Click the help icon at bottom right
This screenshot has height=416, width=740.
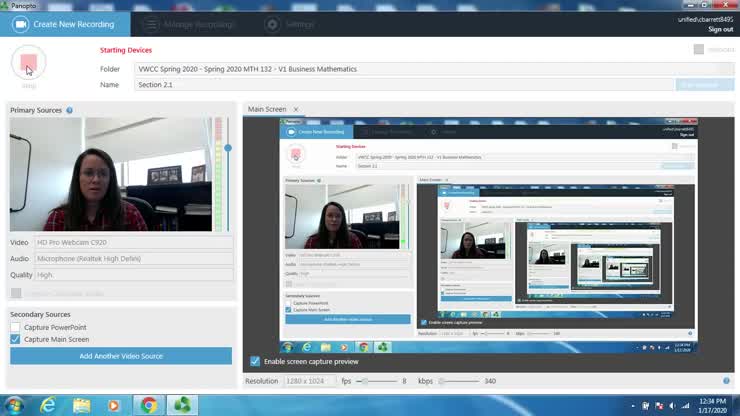[x=727, y=381]
